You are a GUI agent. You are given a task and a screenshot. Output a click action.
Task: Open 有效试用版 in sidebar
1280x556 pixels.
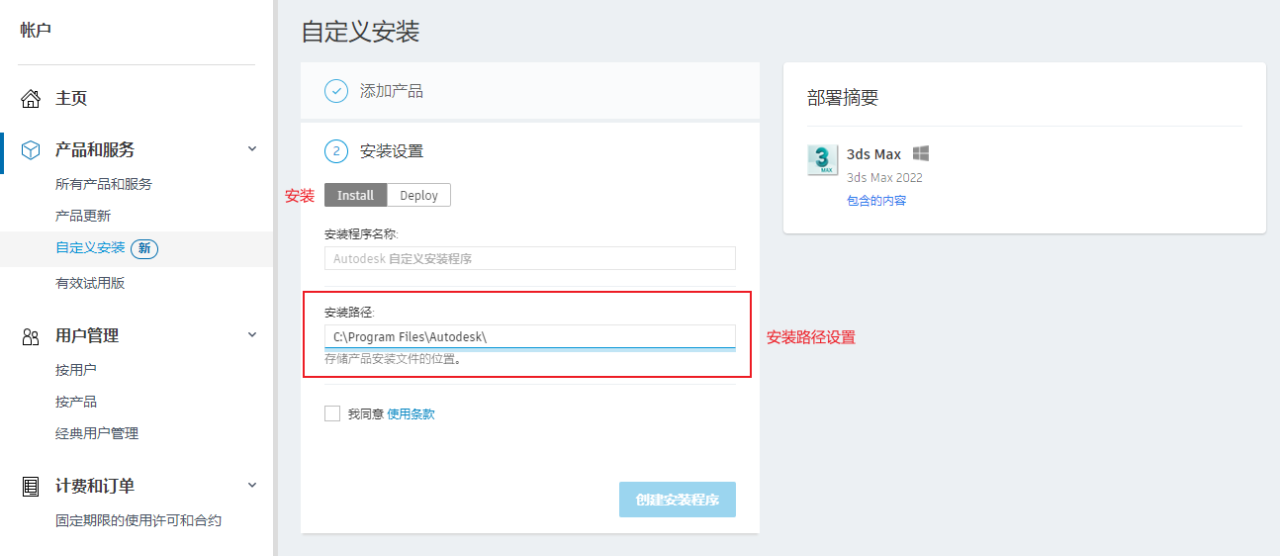tap(90, 283)
